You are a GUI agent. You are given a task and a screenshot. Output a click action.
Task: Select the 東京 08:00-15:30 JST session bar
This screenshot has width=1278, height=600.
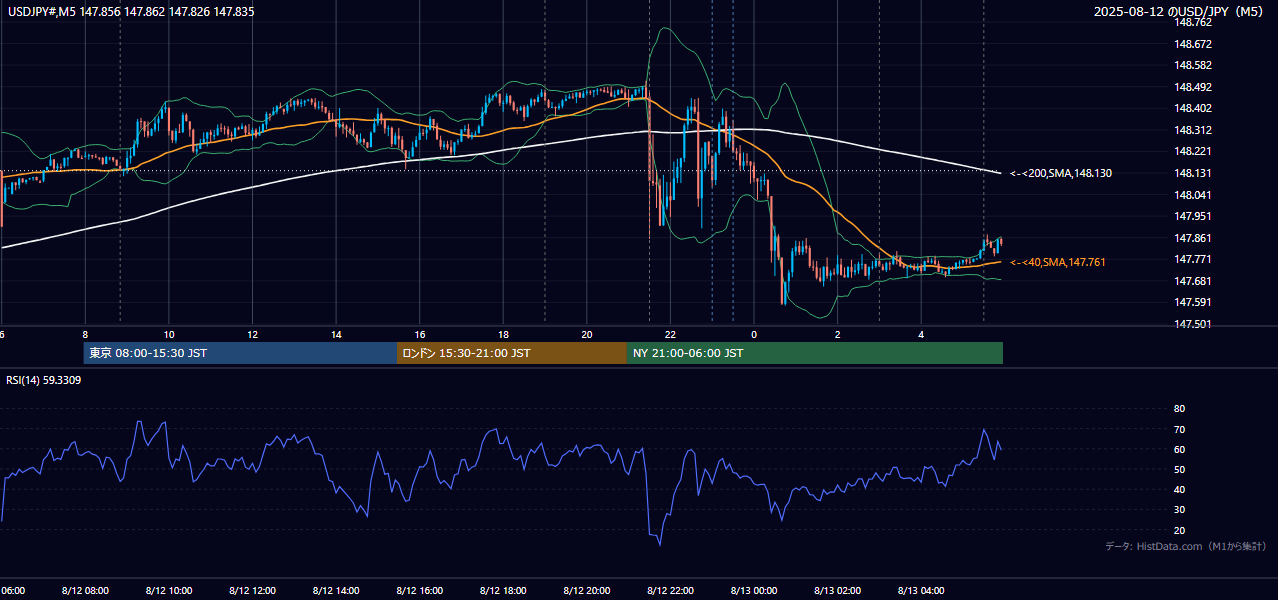click(x=240, y=353)
